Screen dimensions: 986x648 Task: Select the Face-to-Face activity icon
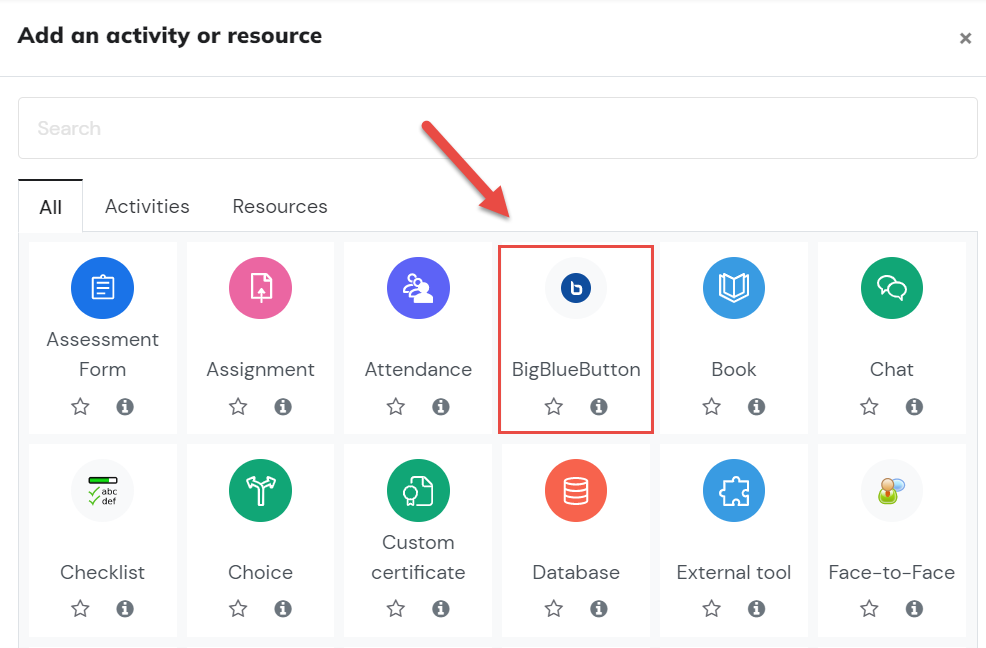coord(892,491)
